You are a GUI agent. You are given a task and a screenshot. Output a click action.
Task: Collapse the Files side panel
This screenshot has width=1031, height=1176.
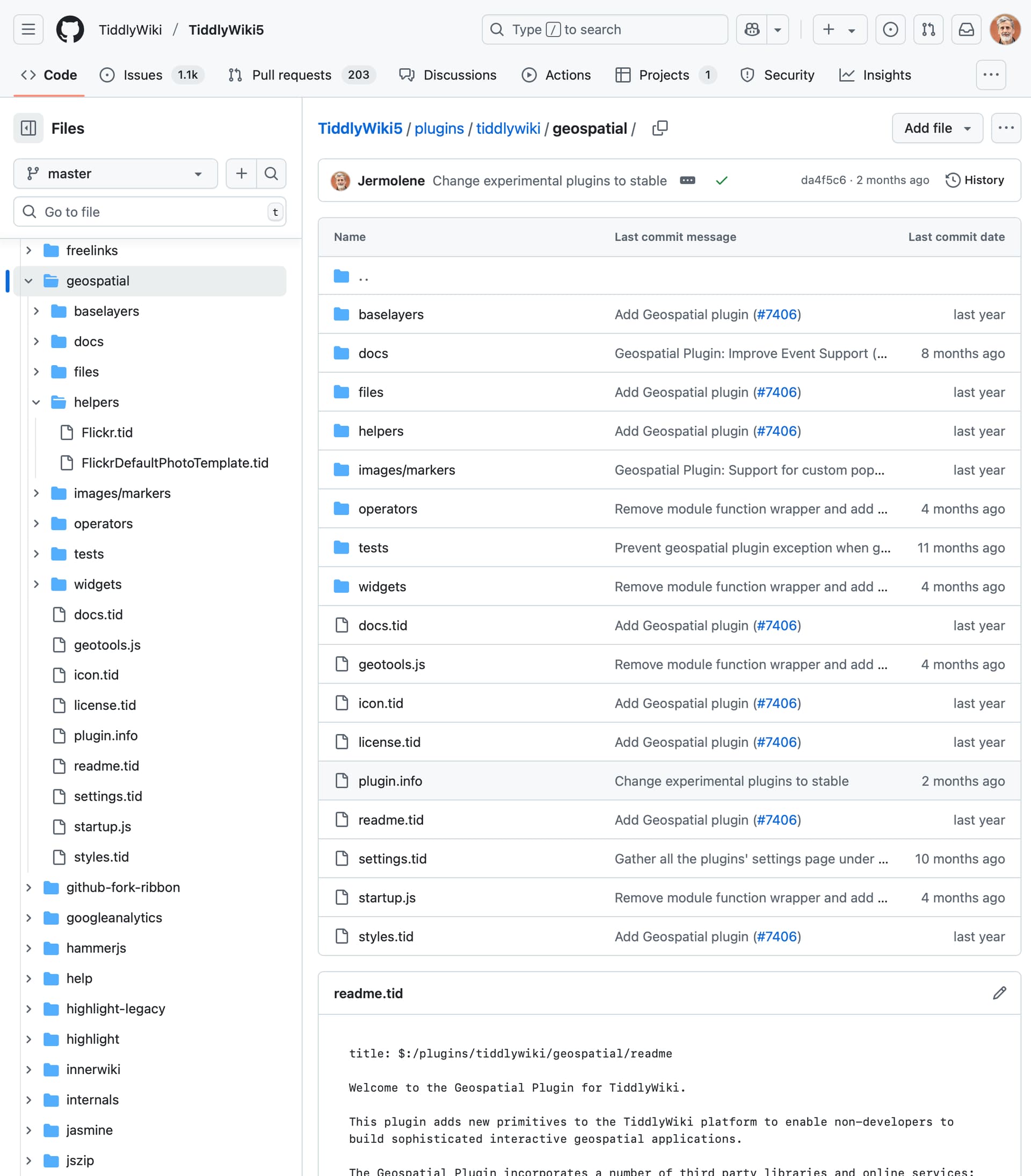[x=28, y=128]
